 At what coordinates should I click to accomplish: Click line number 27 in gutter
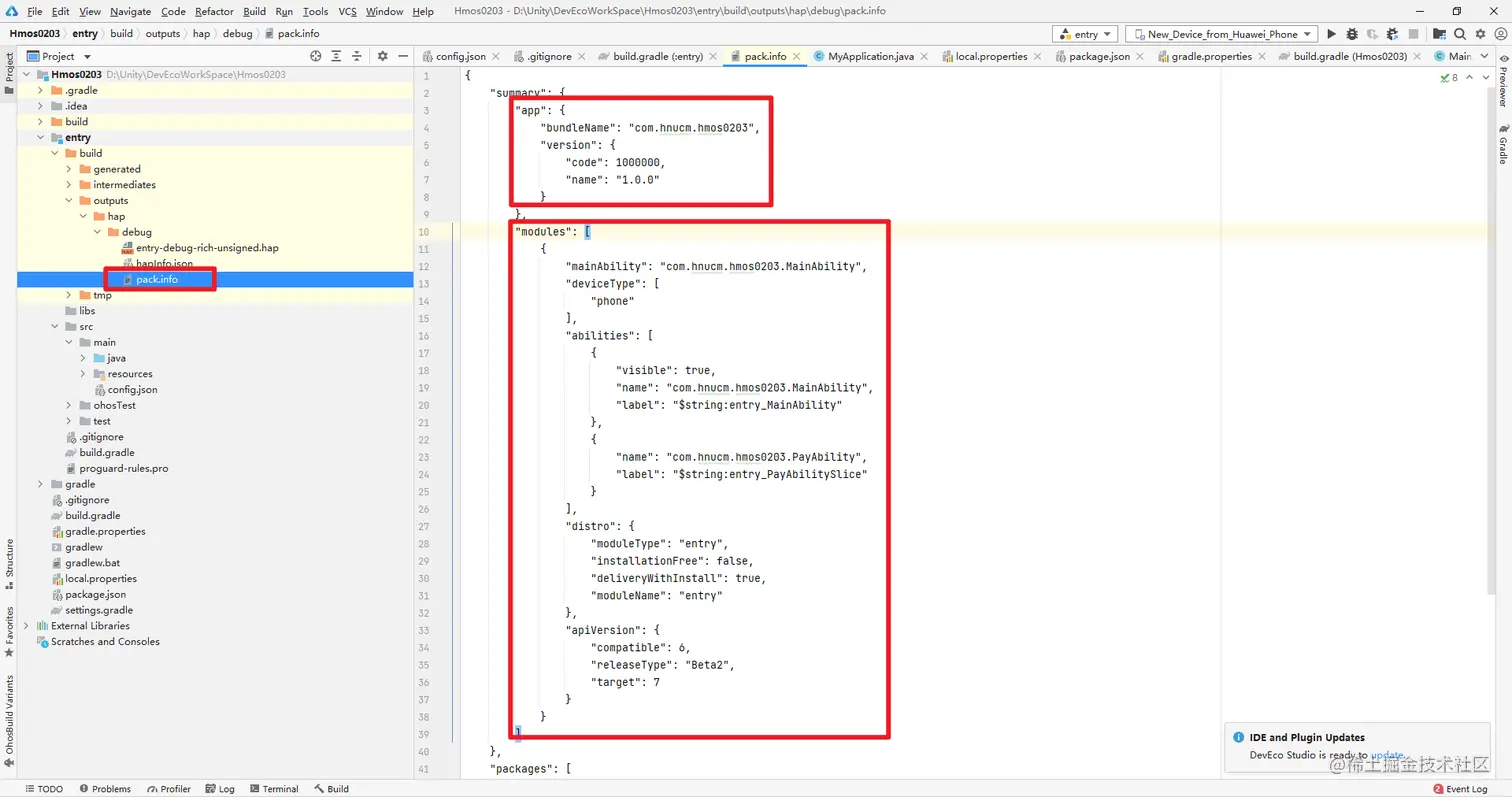[425, 527]
